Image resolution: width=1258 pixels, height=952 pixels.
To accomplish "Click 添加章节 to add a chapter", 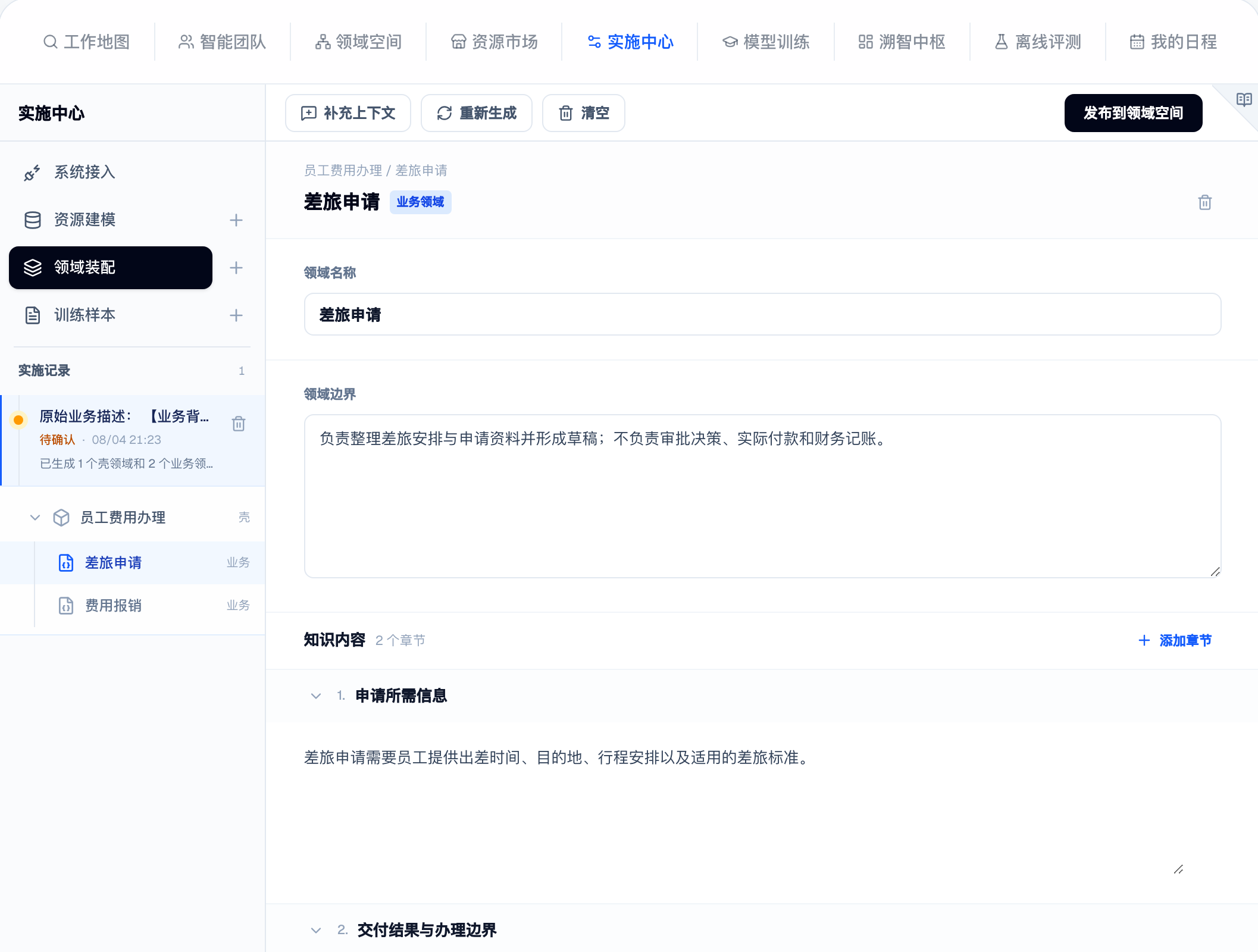I will coord(1175,641).
